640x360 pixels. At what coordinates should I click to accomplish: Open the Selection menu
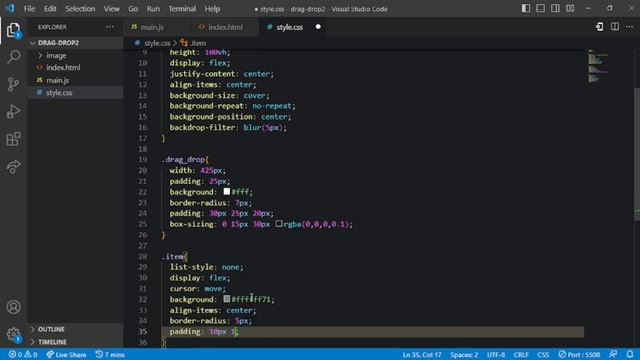[x=80, y=9]
